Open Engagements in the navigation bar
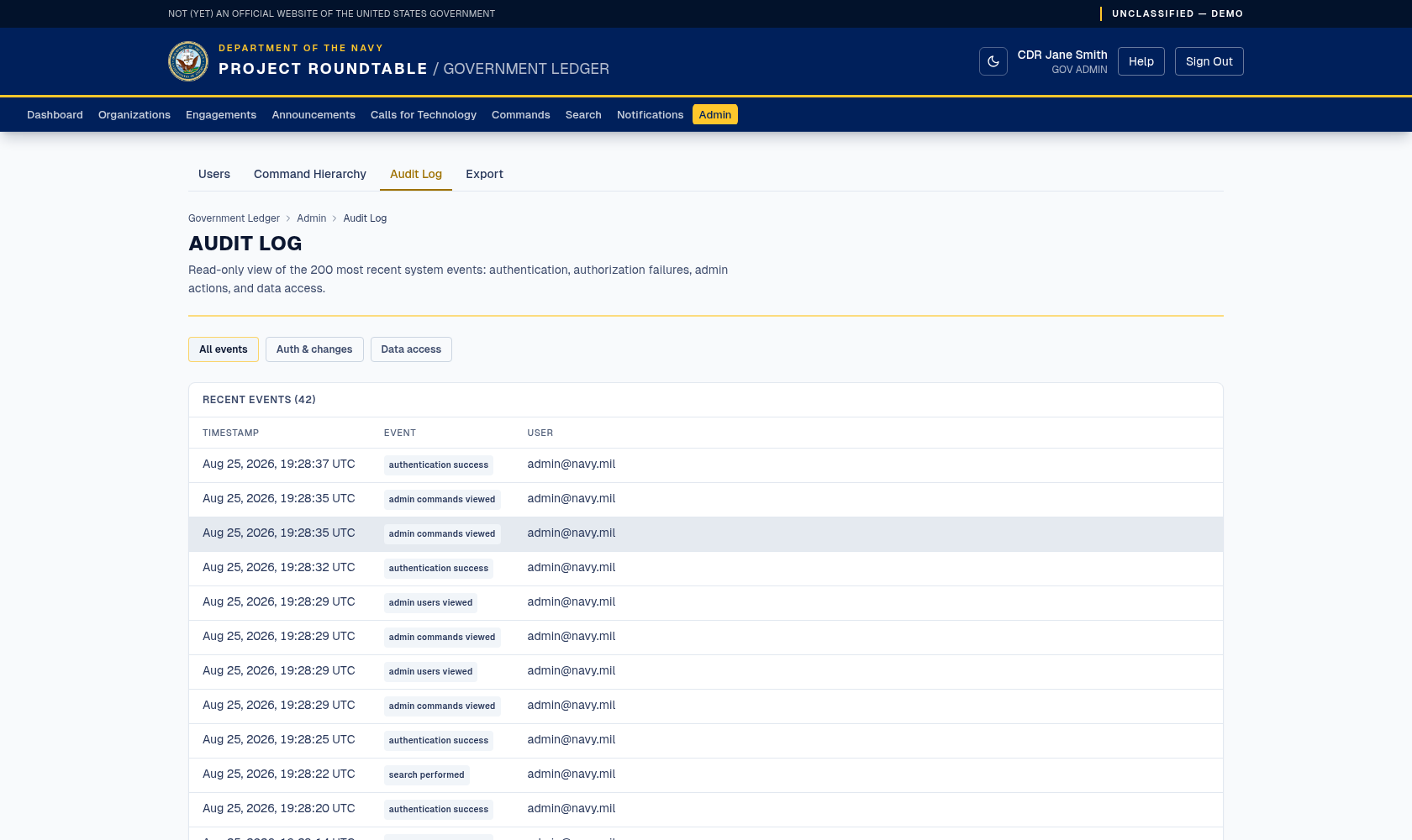 click(221, 114)
